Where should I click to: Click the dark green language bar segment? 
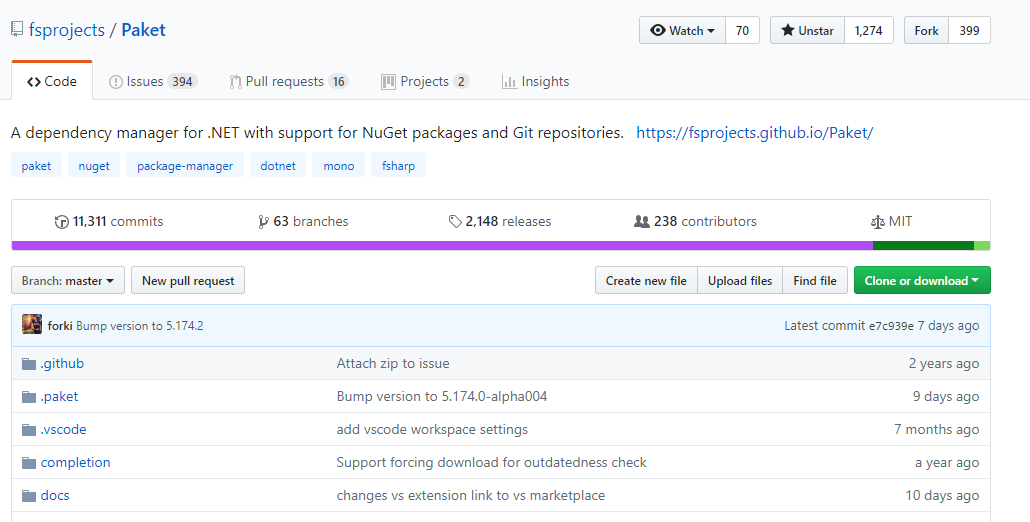[923, 246]
